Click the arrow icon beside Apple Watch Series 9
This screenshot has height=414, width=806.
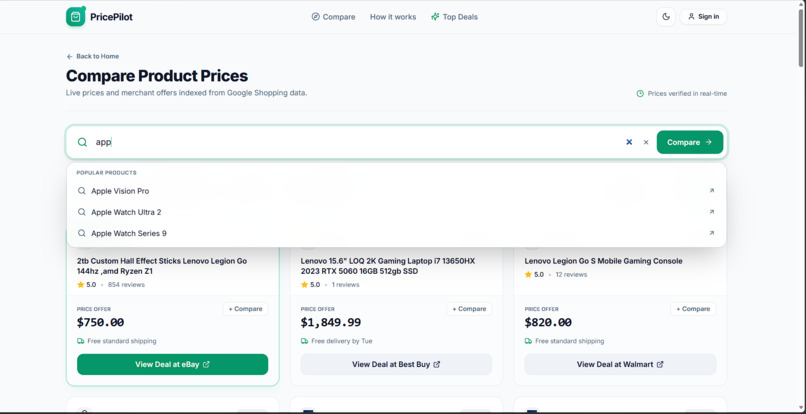tap(711, 233)
